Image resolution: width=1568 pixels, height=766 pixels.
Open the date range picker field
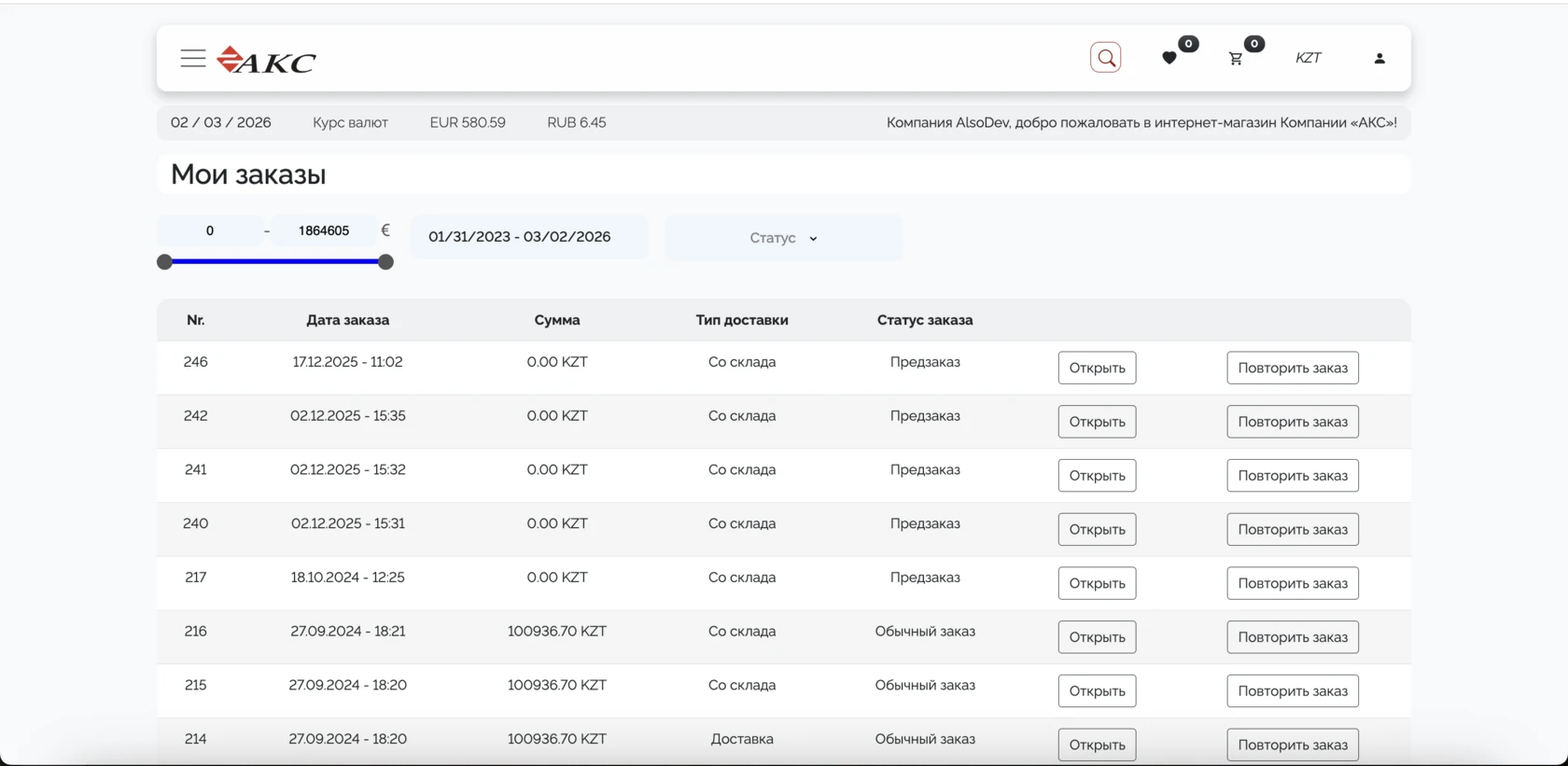pyautogui.click(x=529, y=237)
